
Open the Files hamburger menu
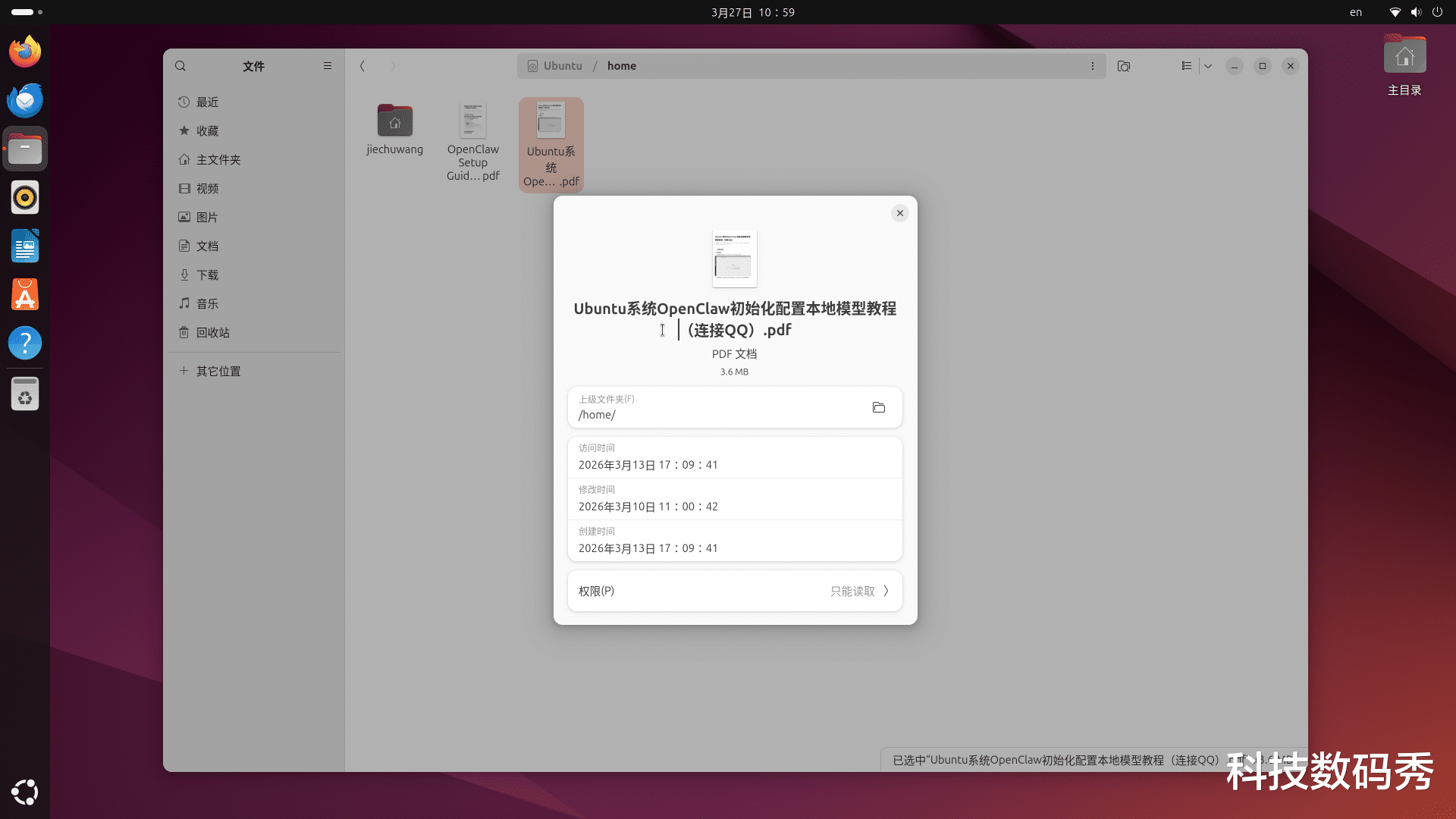pos(328,66)
